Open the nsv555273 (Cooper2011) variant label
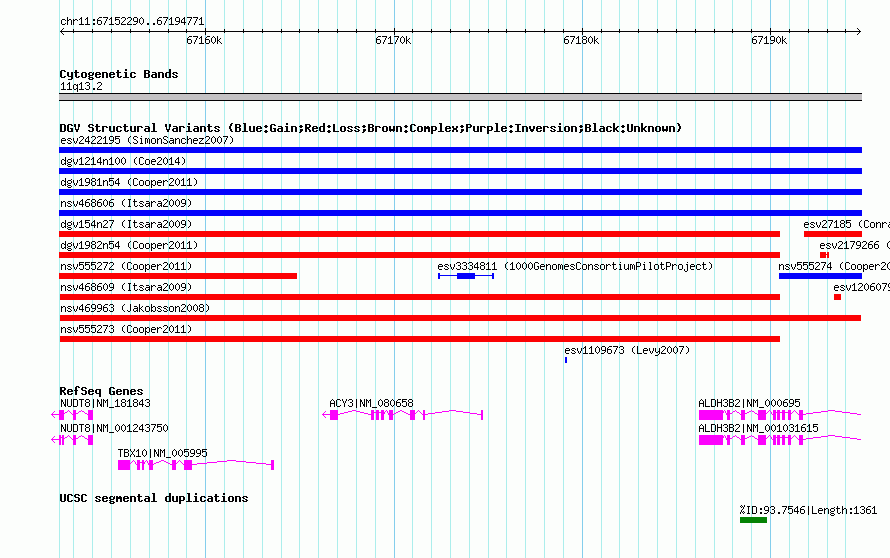Screen dimensions: 890x558 point(126,329)
